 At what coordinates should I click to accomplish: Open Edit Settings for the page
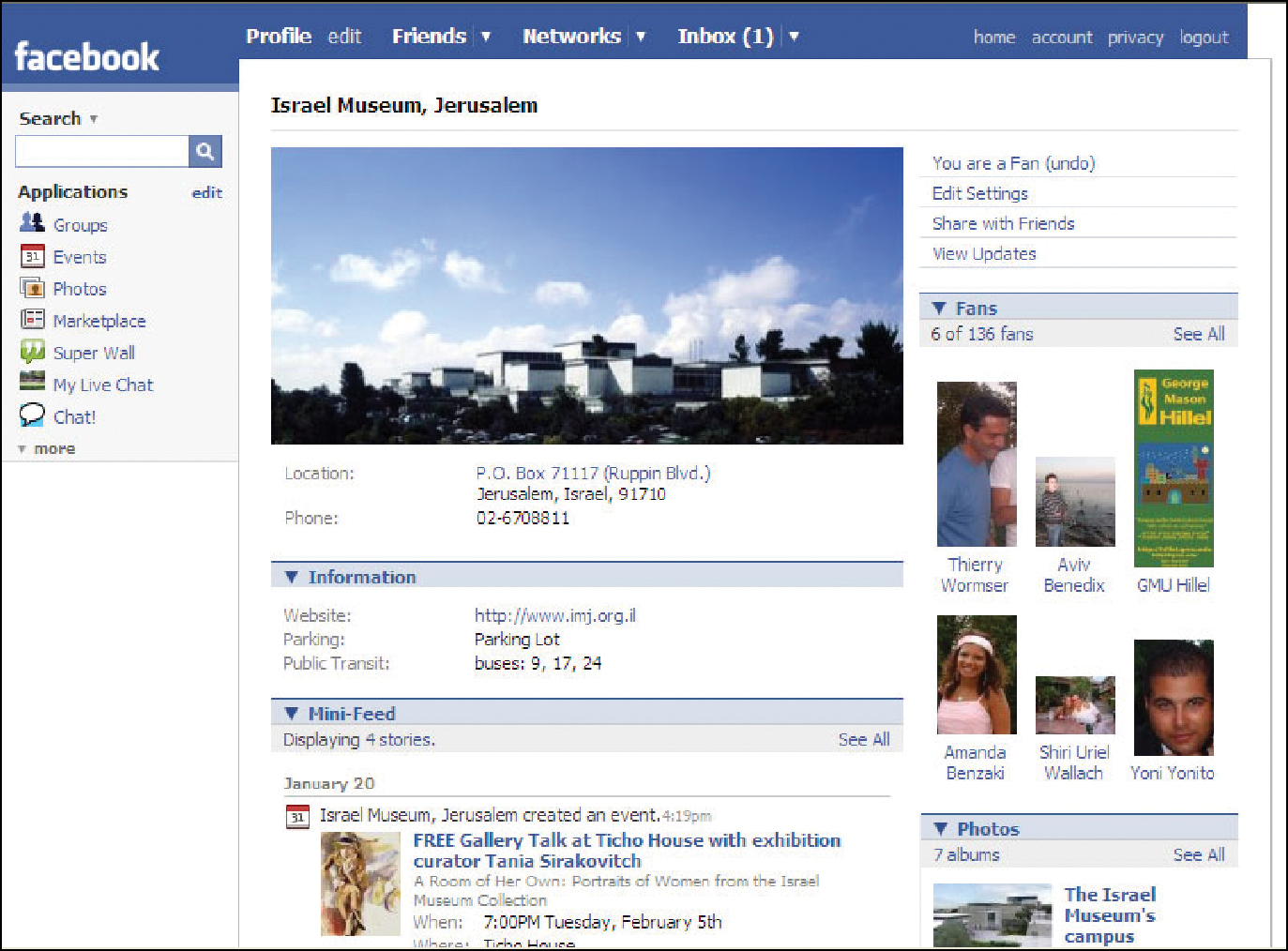pyautogui.click(x=979, y=193)
